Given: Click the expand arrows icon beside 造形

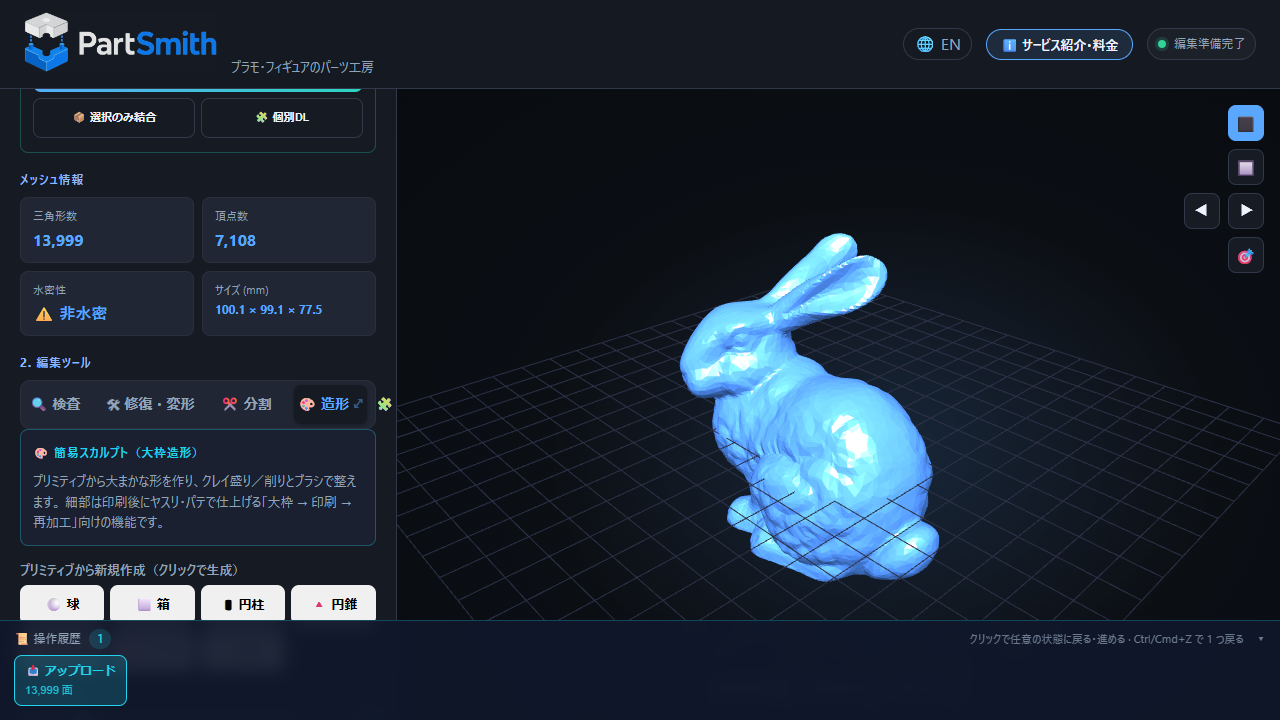Looking at the screenshot, I should (358, 404).
